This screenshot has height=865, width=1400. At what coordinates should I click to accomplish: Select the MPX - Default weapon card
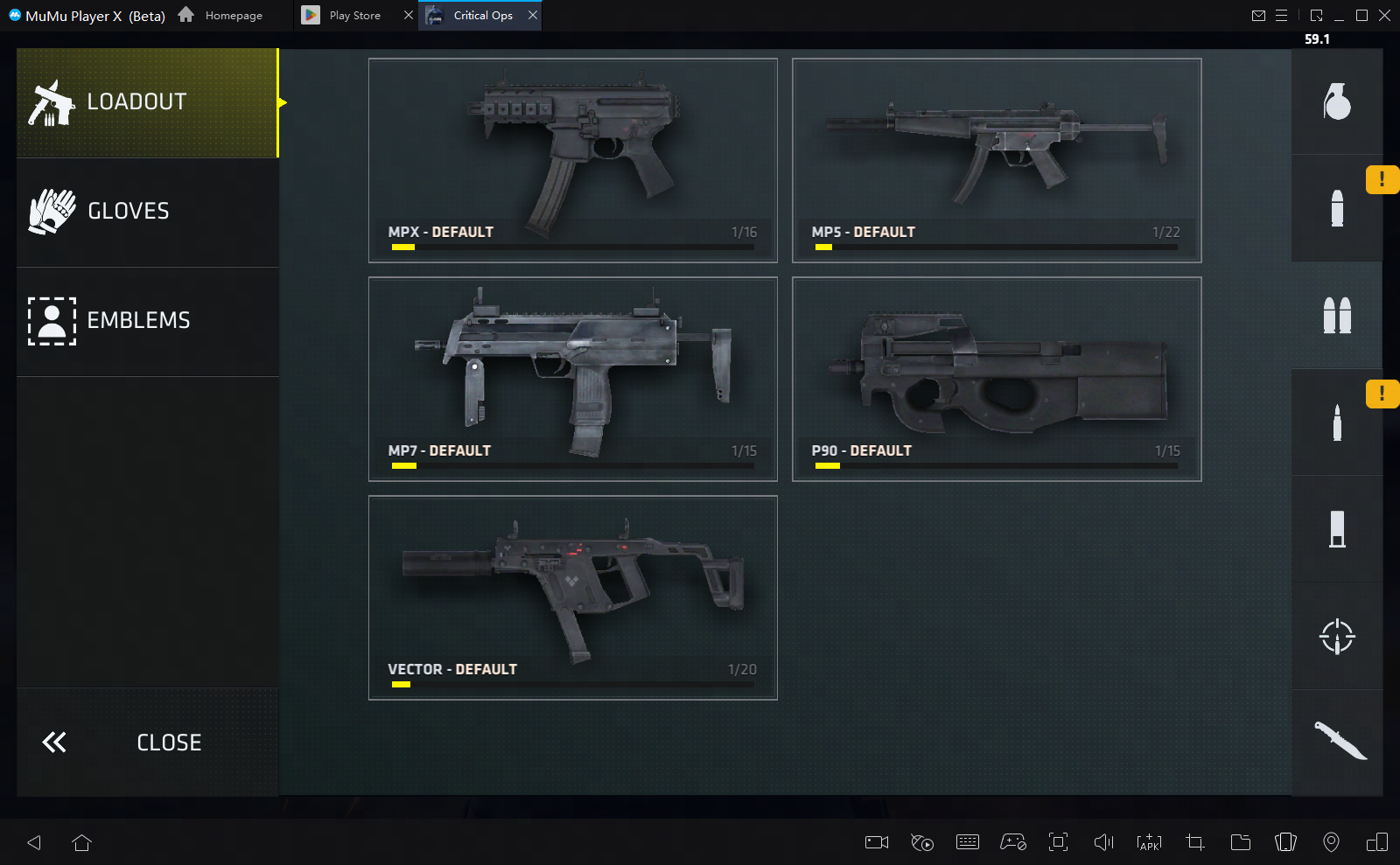pos(573,160)
